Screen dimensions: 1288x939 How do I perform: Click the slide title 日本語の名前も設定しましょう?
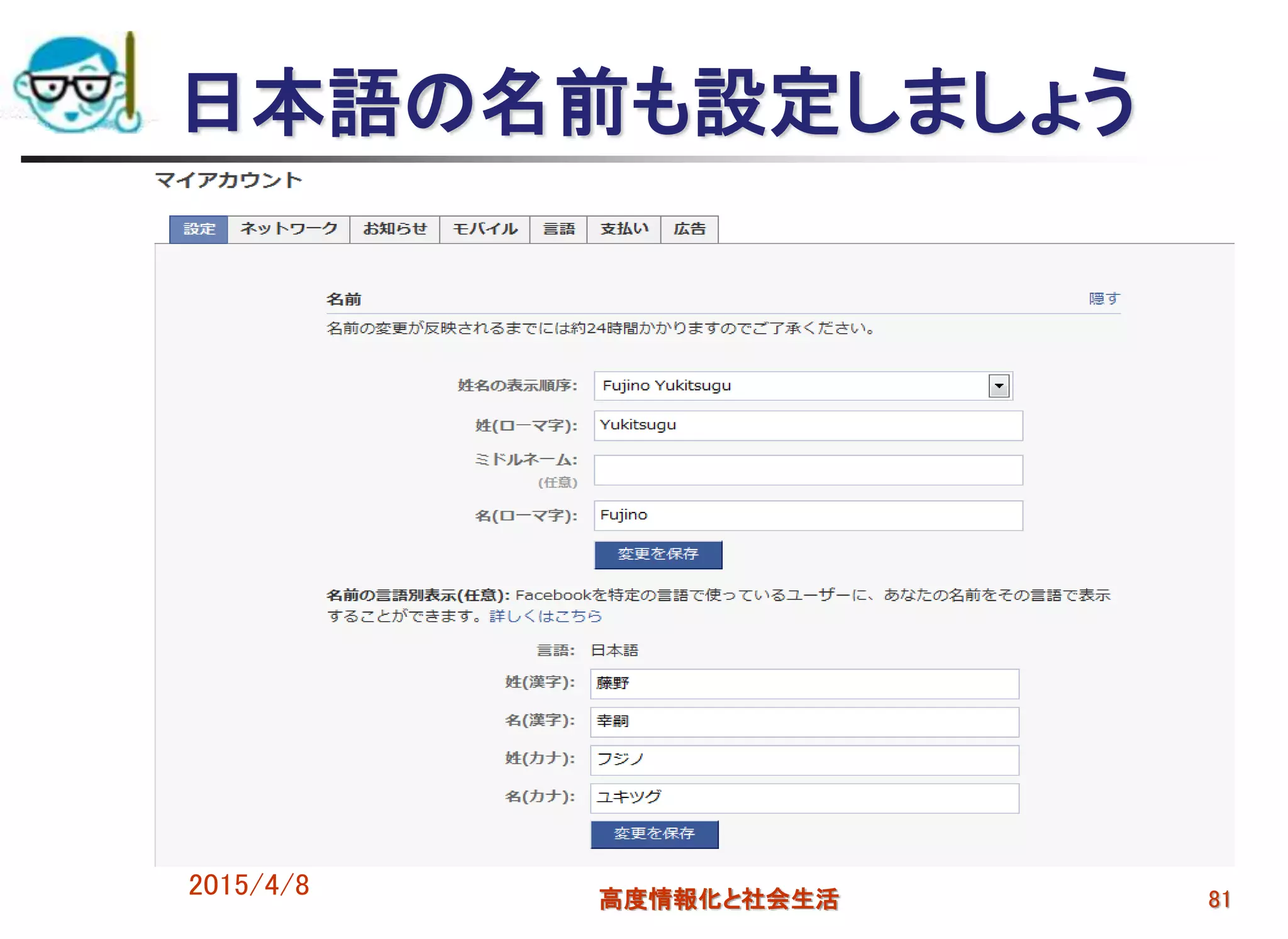pyautogui.click(x=658, y=102)
